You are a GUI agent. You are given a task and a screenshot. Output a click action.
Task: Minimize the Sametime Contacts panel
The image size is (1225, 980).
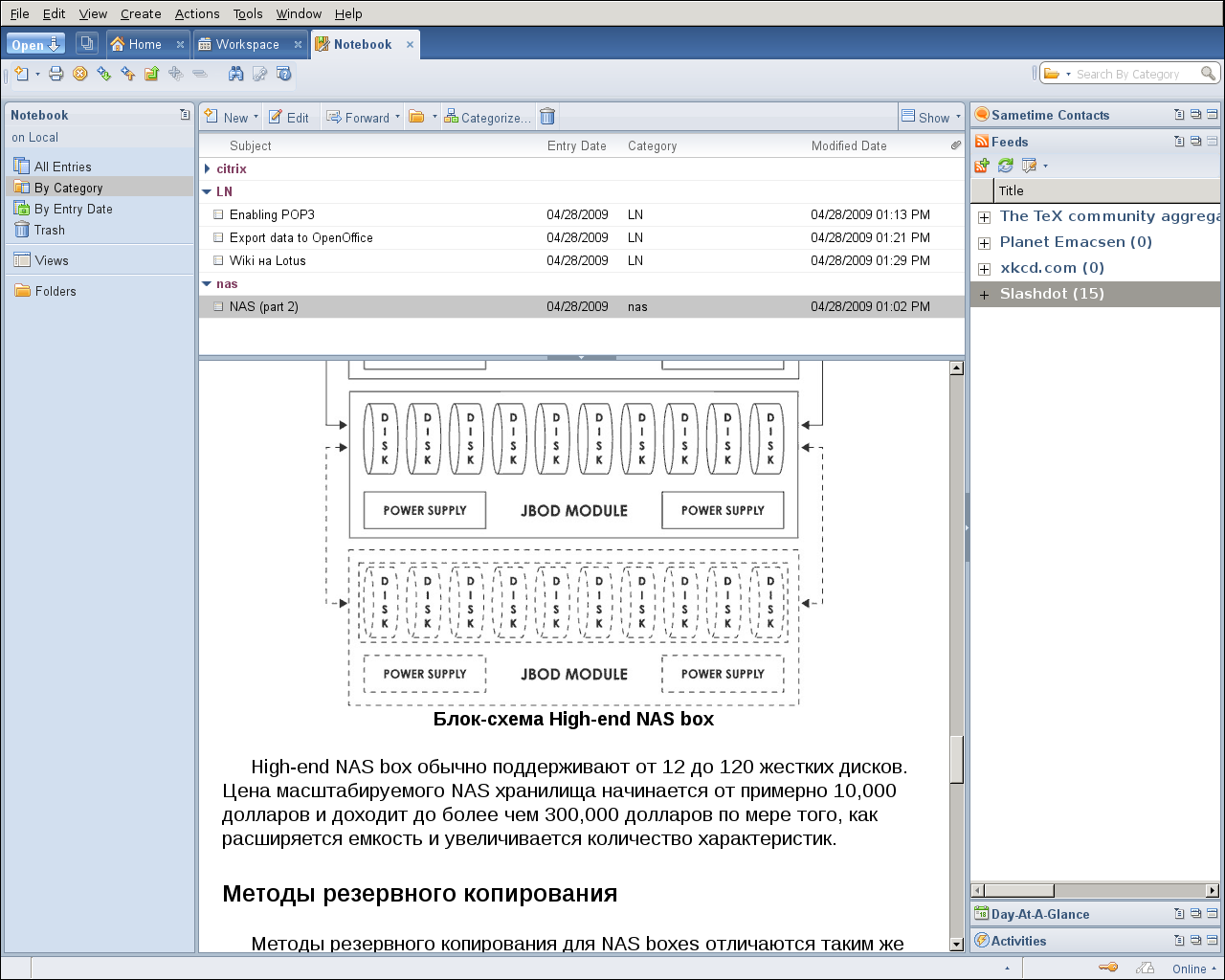(x=1212, y=115)
